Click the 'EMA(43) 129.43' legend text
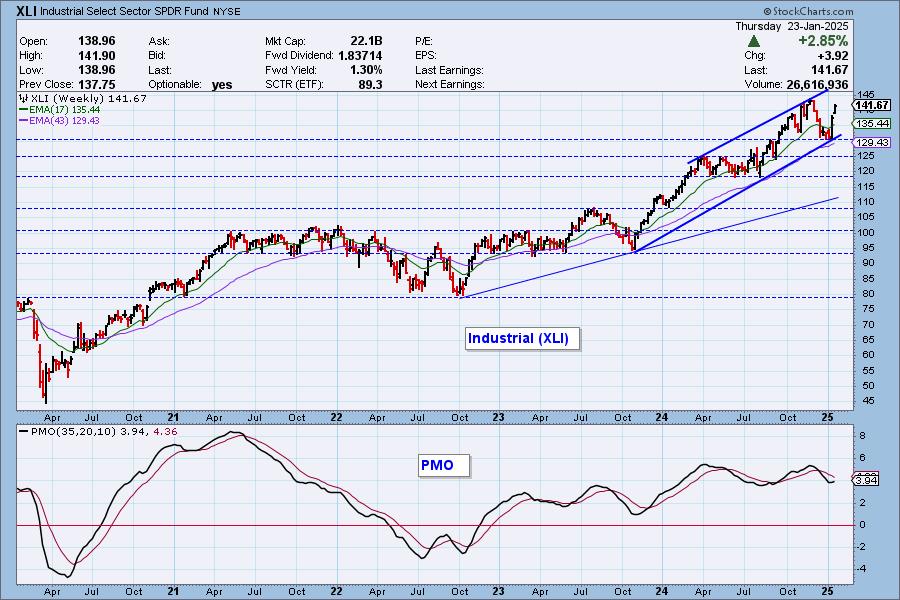Image resolution: width=900 pixels, height=600 pixels. point(64,121)
